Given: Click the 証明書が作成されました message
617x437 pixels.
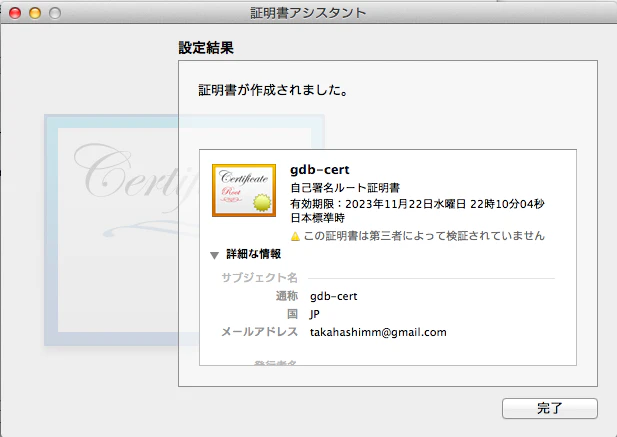Looking at the screenshot, I should click(273, 90).
